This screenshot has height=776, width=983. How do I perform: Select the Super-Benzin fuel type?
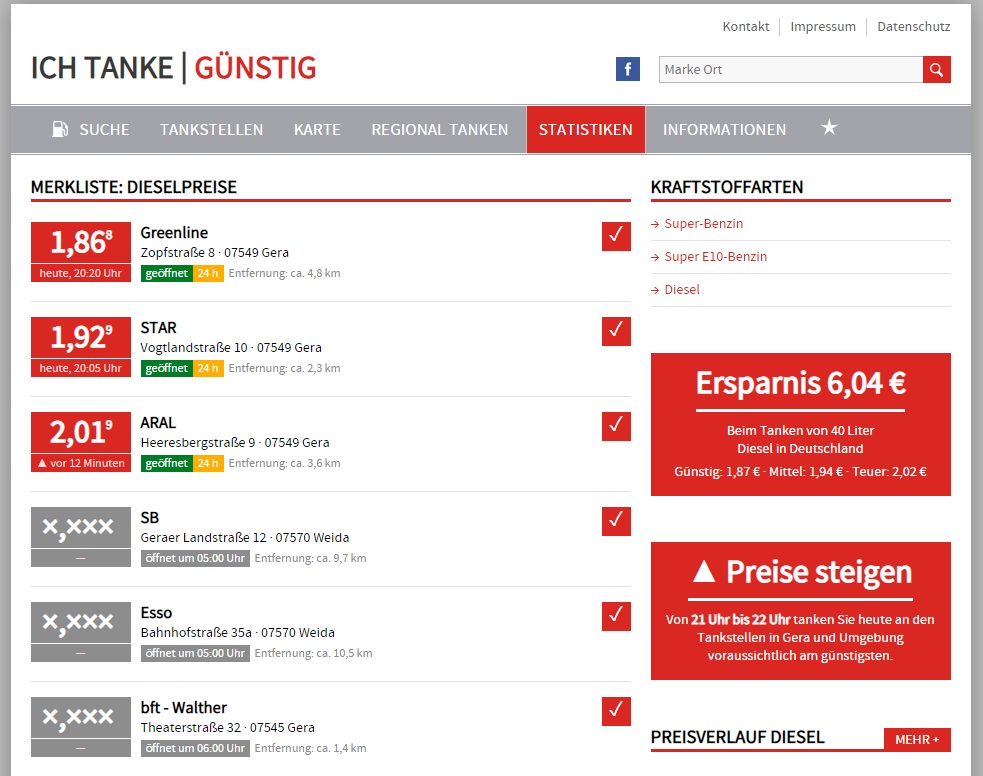click(703, 224)
